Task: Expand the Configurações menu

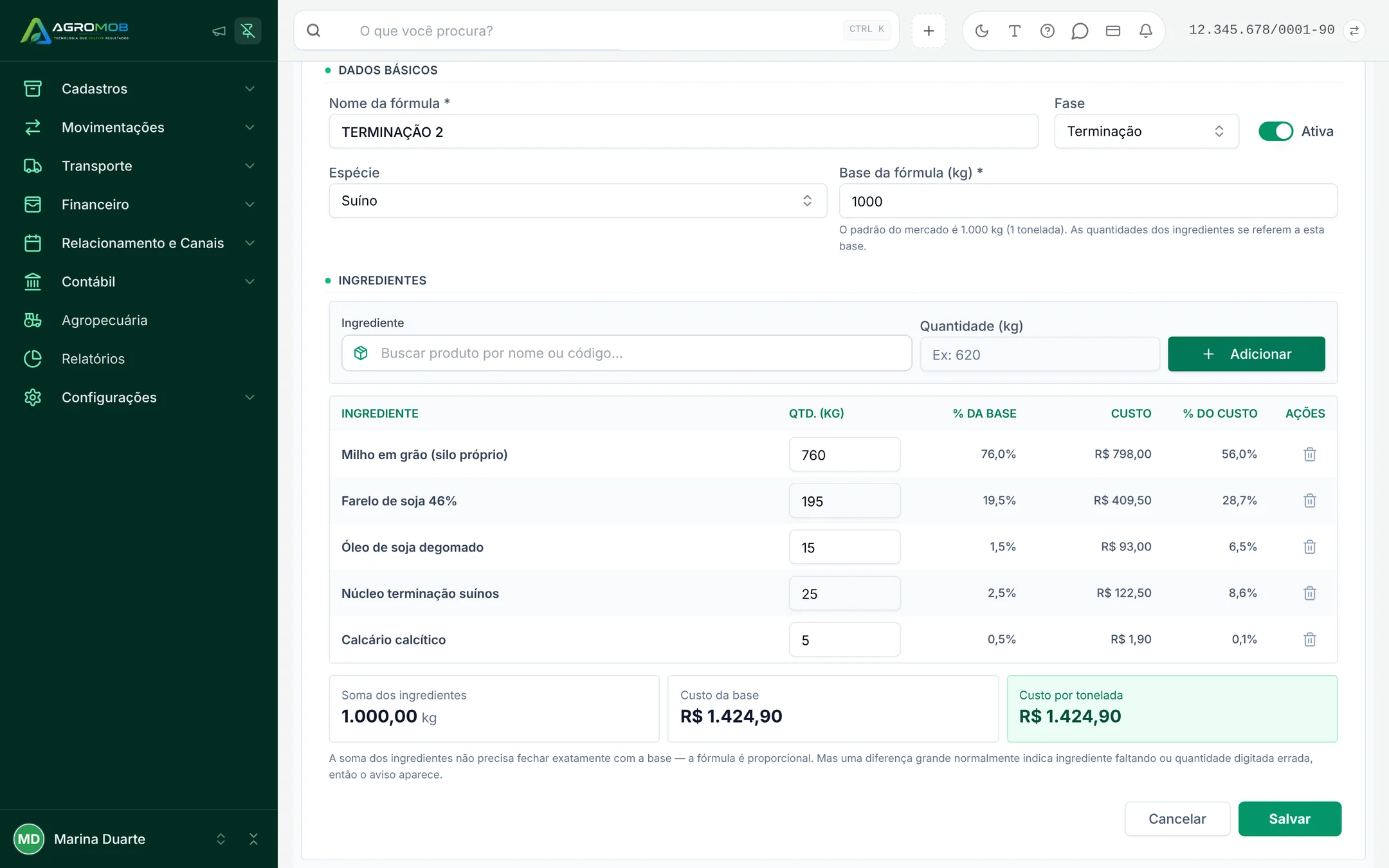Action: (139, 397)
